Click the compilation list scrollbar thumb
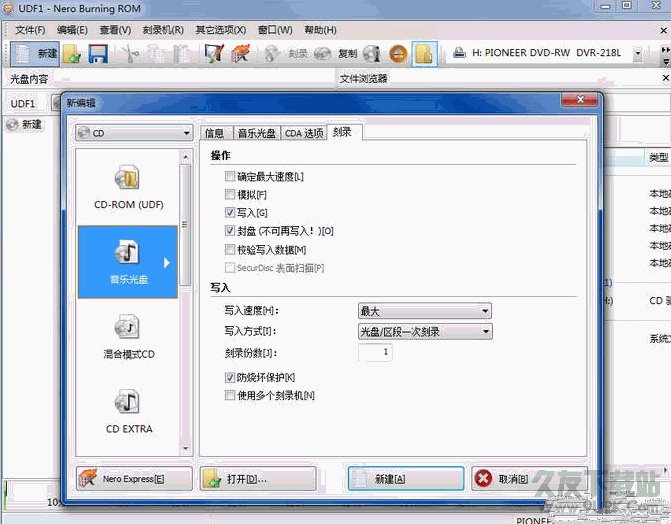This screenshot has height=524, width=671. [x=185, y=225]
